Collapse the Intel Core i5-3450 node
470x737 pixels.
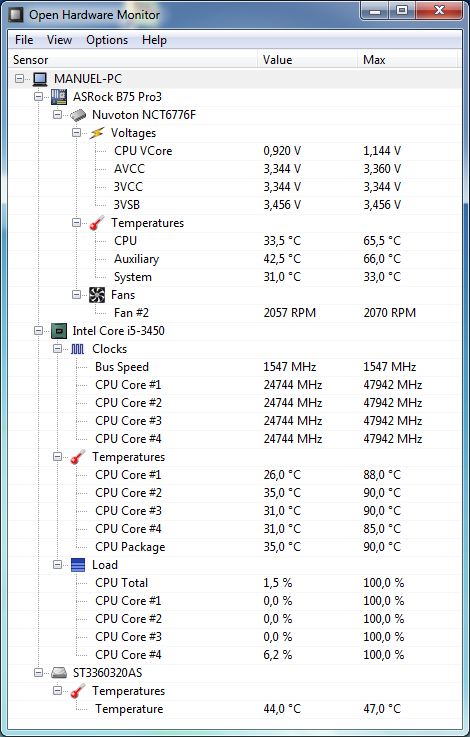pos(39,331)
